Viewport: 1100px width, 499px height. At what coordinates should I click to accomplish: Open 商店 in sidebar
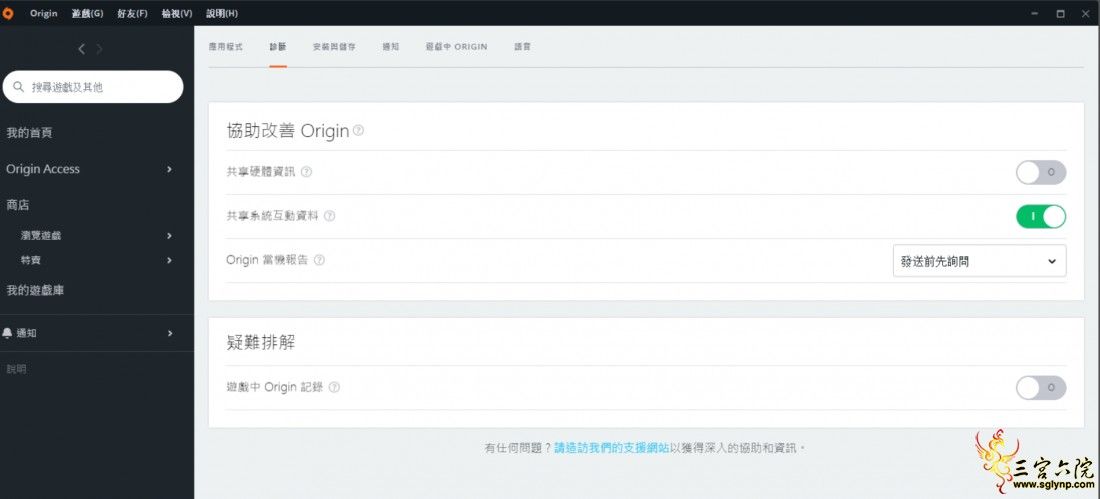tap(18, 205)
